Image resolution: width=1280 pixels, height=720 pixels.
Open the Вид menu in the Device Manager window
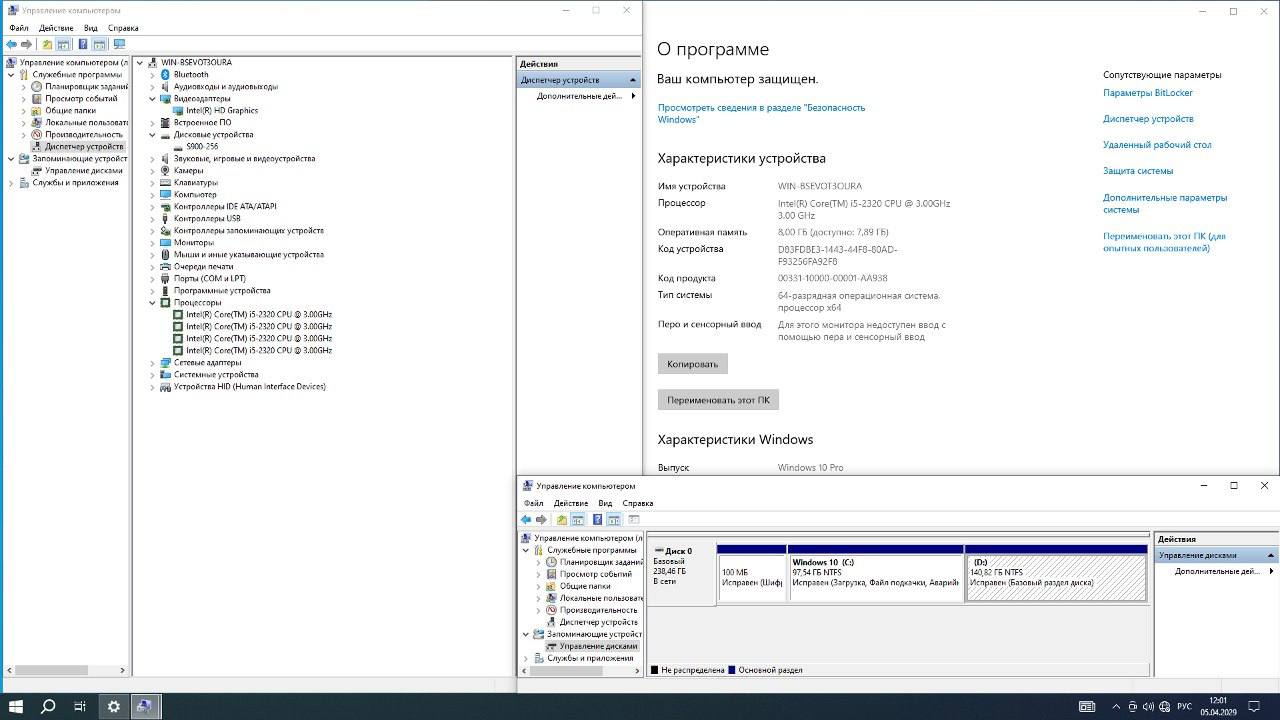click(91, 28)
